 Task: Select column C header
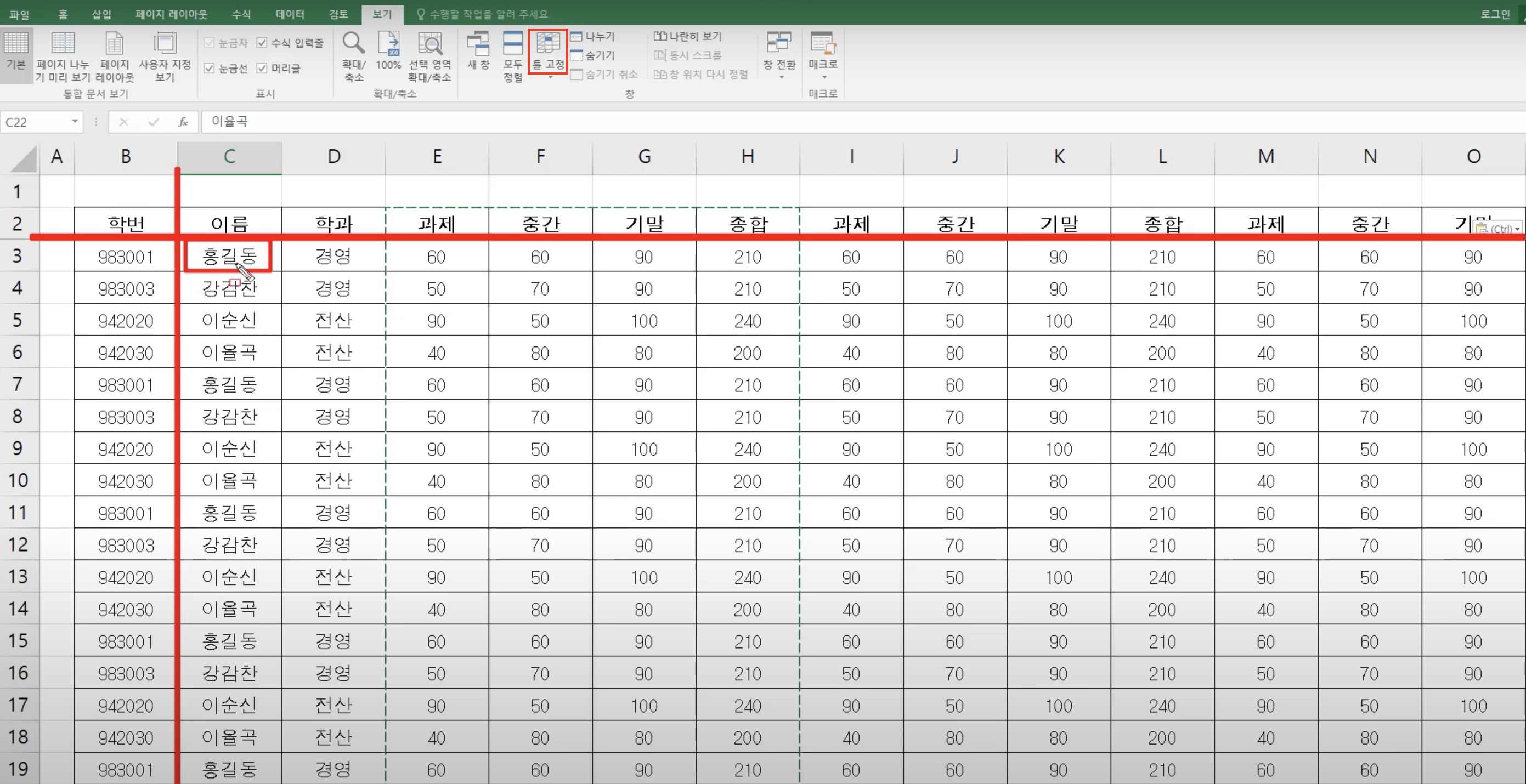(x=230, y=157)
